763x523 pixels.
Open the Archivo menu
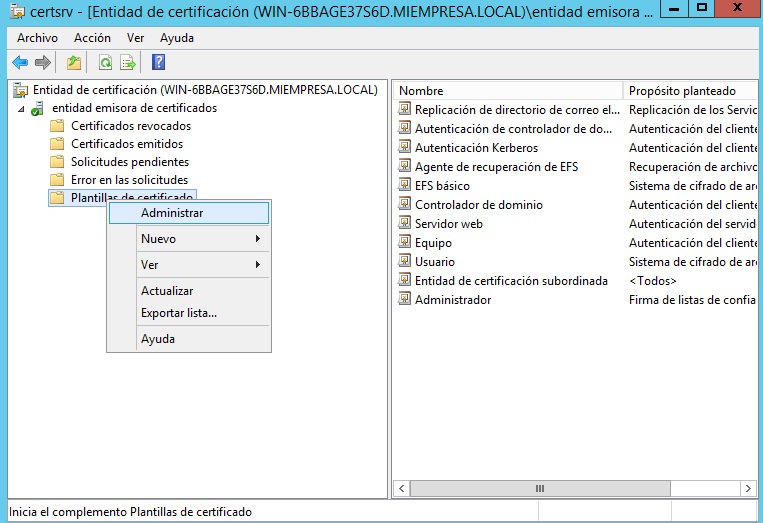point(37,38)
